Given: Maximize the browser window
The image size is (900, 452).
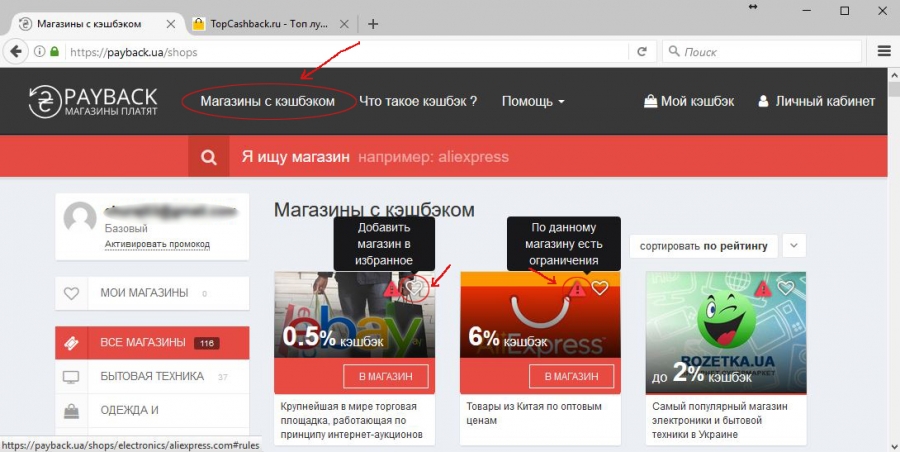Looking at the screenshot, I should [844, 10].
